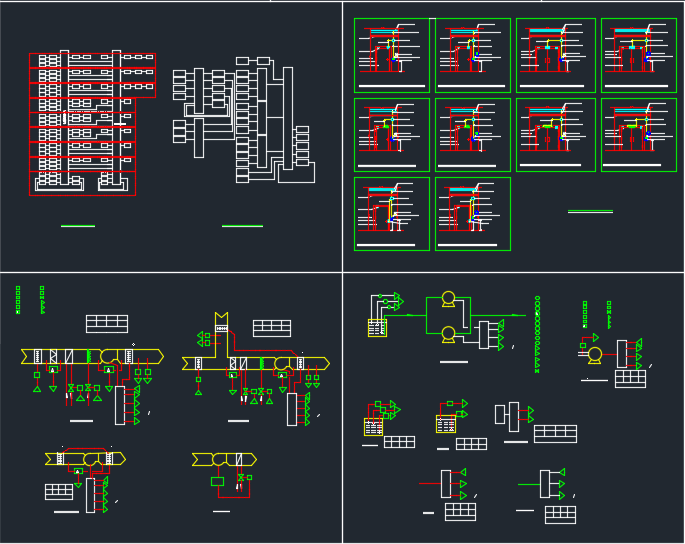The width and height of the screenshot is (685, 544).
Task: Click the yellow panel box feeding the twin-pump loop
Action: (x=377, y=328)
